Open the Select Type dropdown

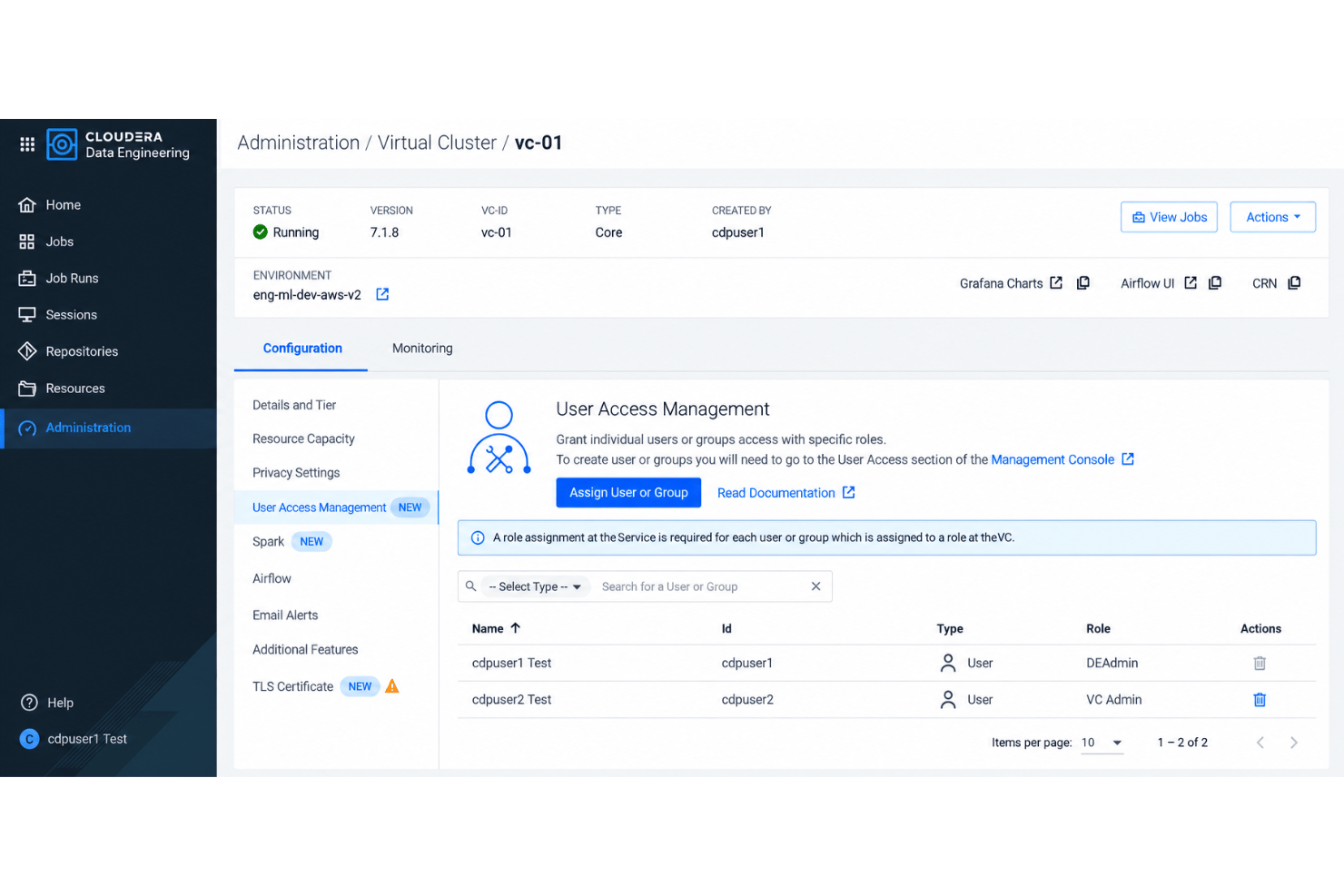535,586
